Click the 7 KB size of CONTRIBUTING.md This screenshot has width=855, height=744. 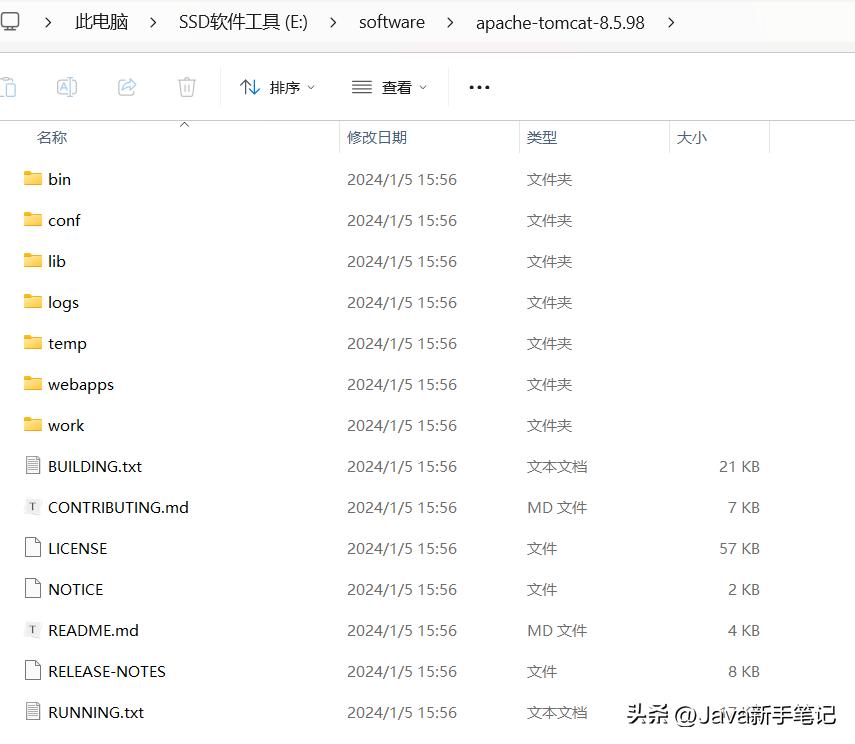(743, 507)
